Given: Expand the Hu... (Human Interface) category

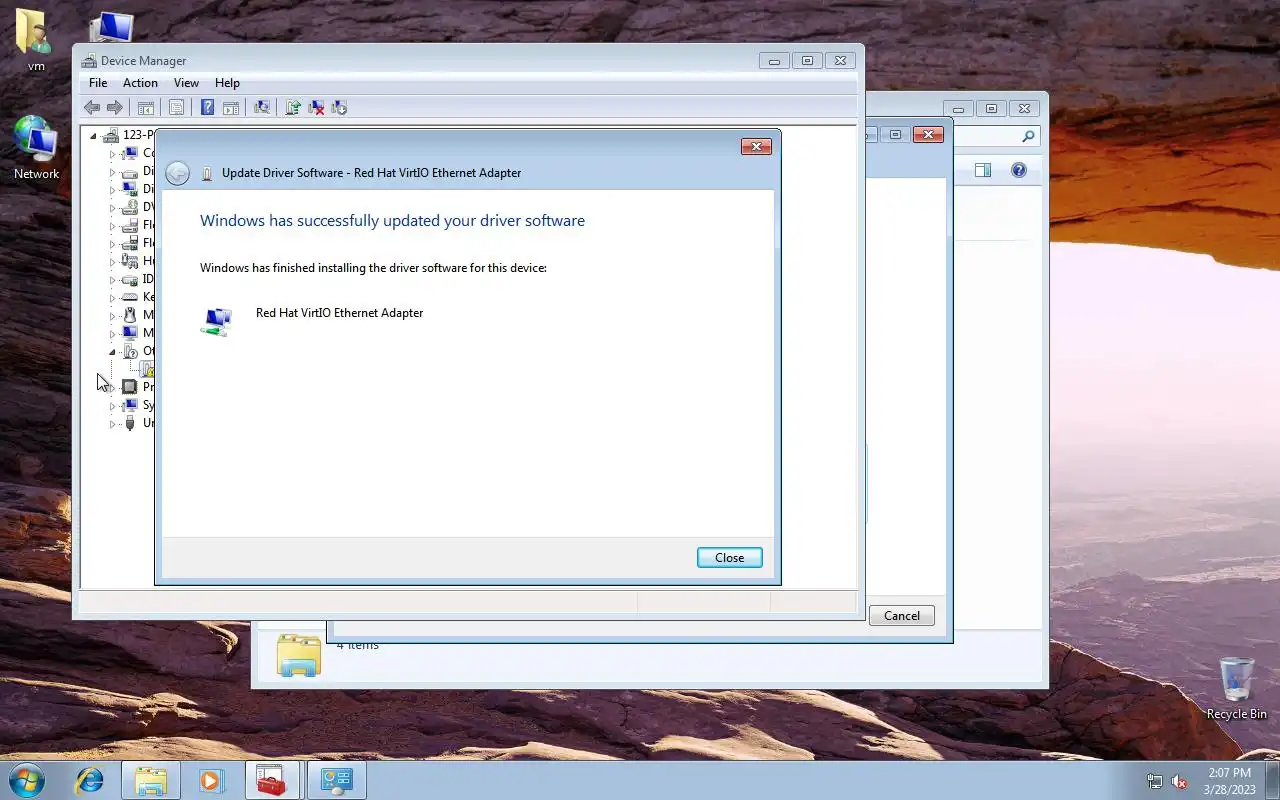Looking at the screenshot, I should [112, 262].
